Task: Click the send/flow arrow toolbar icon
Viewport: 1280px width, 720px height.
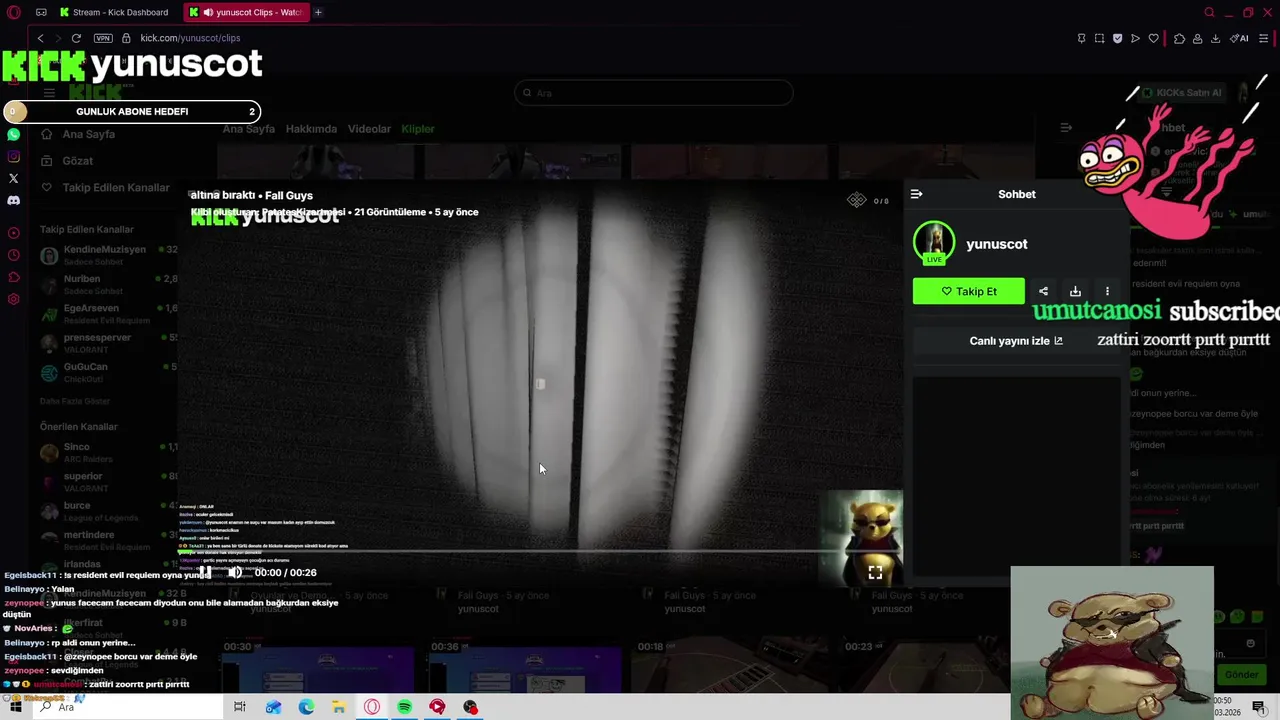Action: tap(1135, 38)
